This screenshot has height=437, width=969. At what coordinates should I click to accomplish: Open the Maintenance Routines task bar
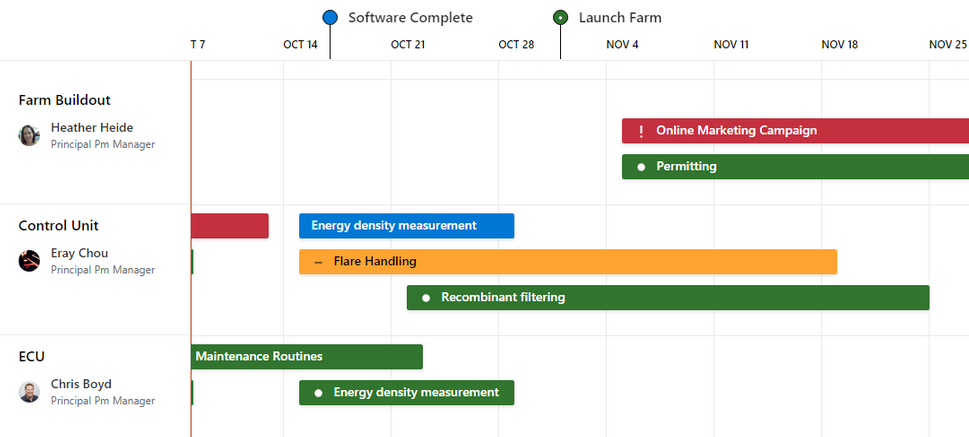[306, 357]
